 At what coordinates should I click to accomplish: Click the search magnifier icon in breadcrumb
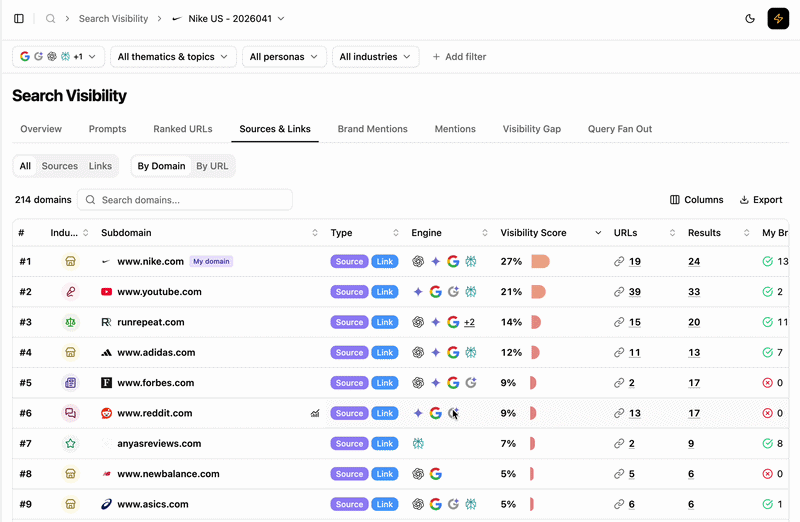[50, 19]
